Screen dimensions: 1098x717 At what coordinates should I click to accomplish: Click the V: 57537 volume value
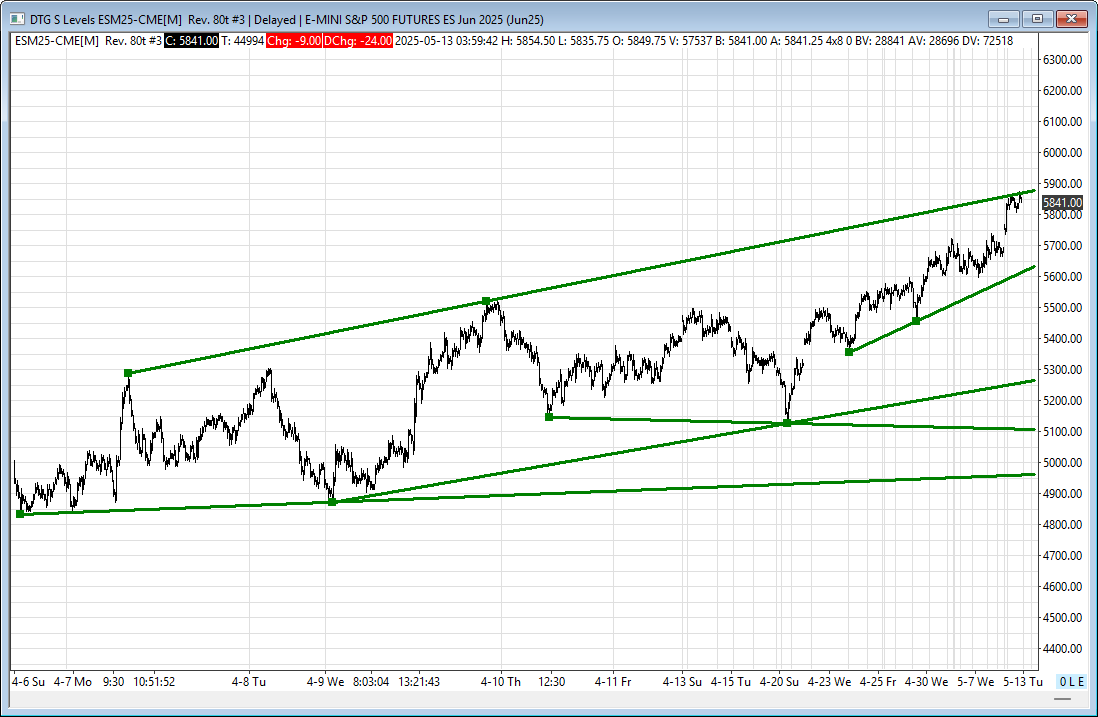pyautogui.click(x=690, y=41)
